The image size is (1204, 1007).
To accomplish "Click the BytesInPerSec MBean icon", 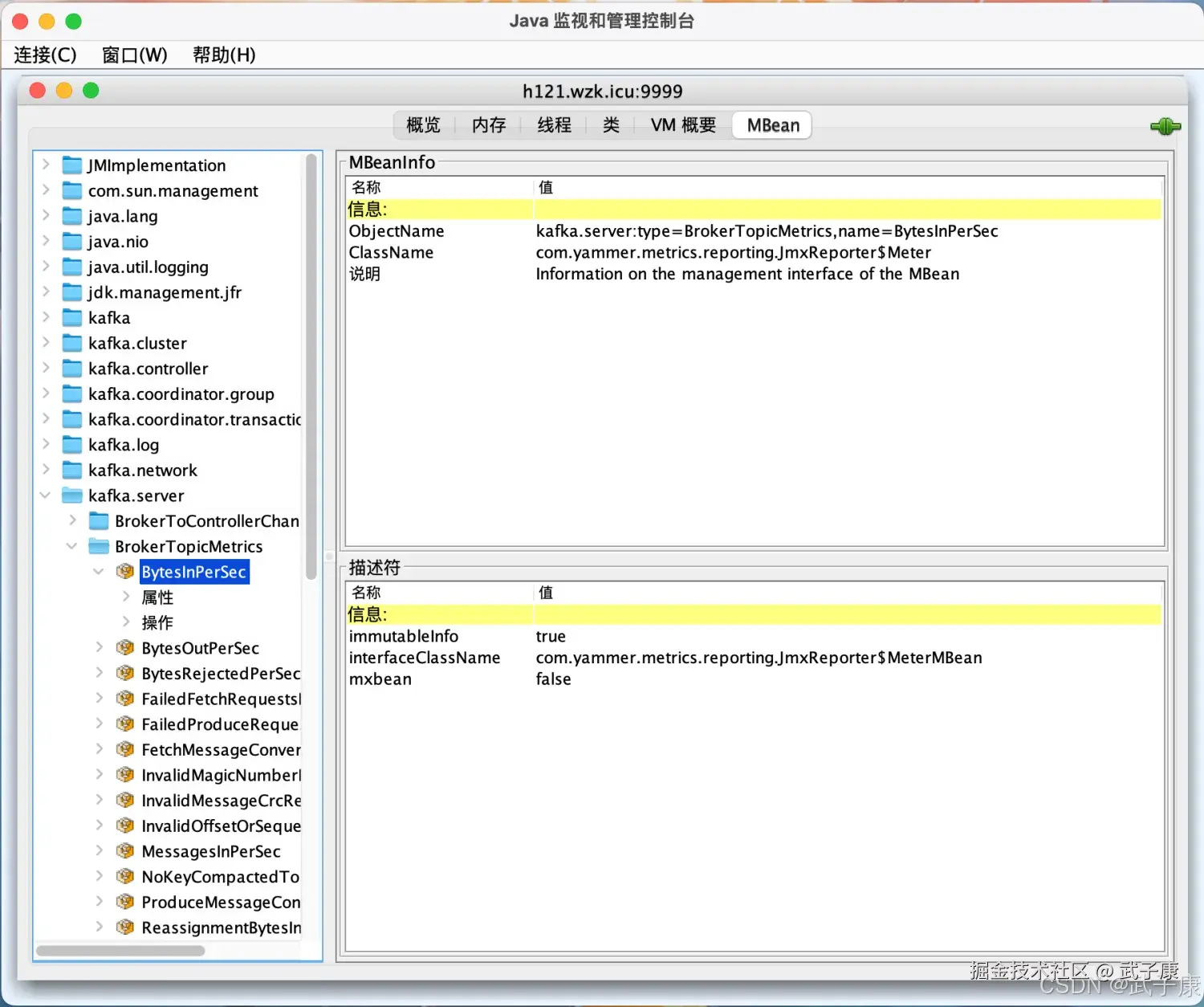I will tap(125, 572).
